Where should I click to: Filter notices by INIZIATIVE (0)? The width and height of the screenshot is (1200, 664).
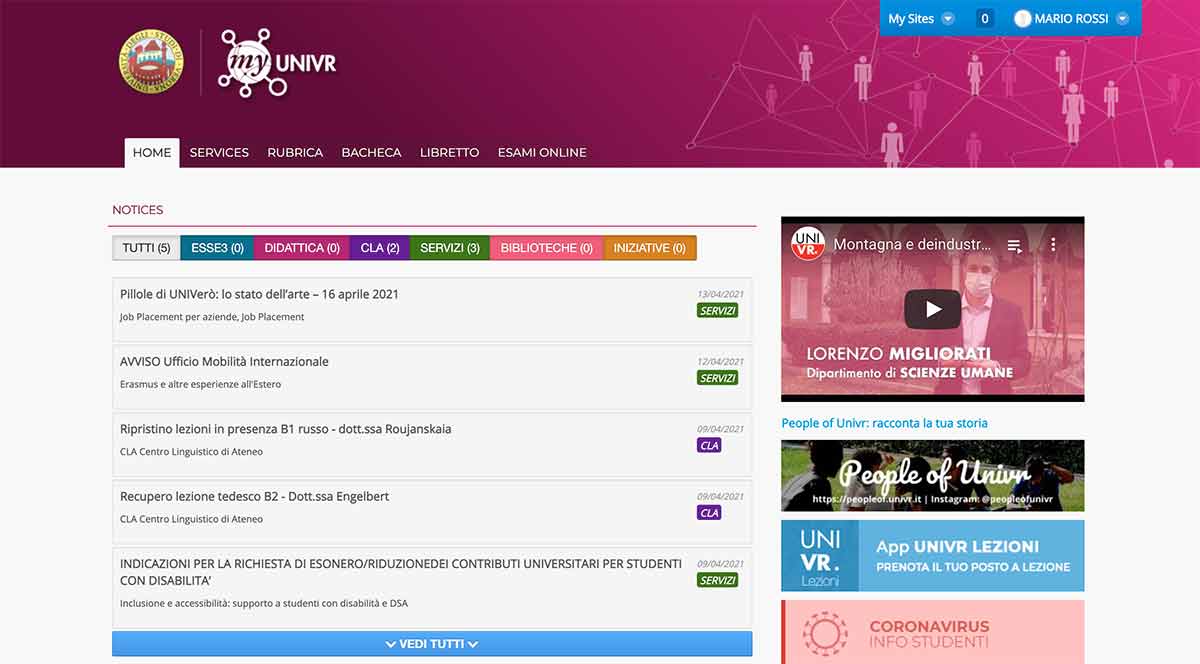tap(650, 248)
